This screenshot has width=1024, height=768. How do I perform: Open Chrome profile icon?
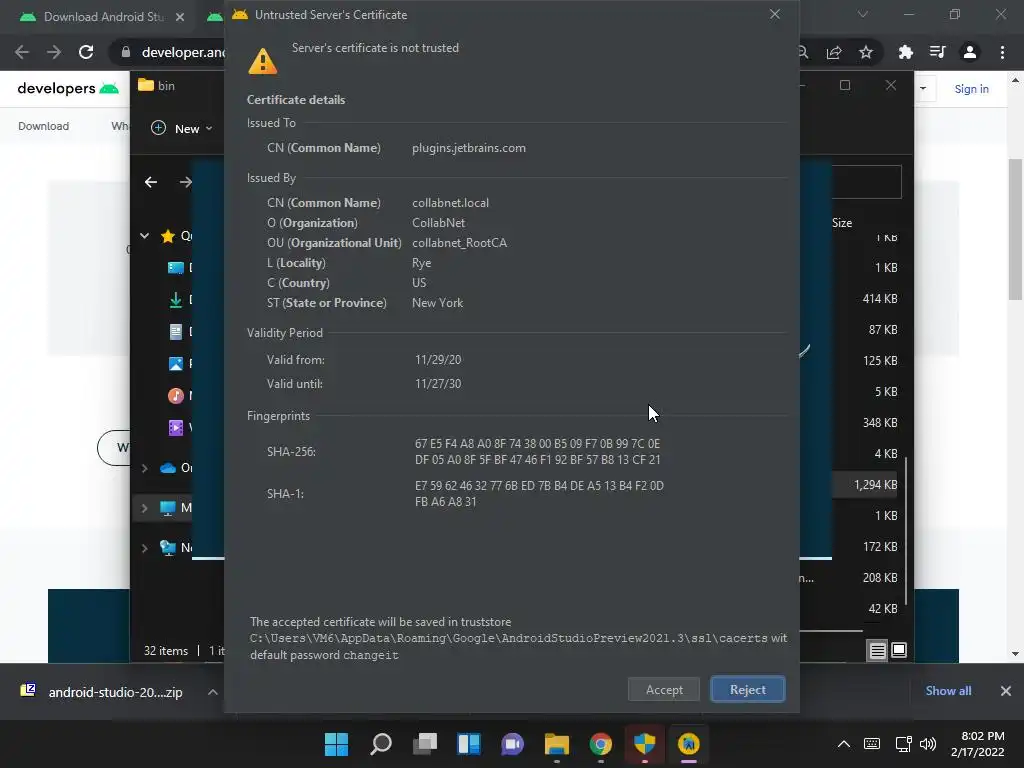(969, 52)
